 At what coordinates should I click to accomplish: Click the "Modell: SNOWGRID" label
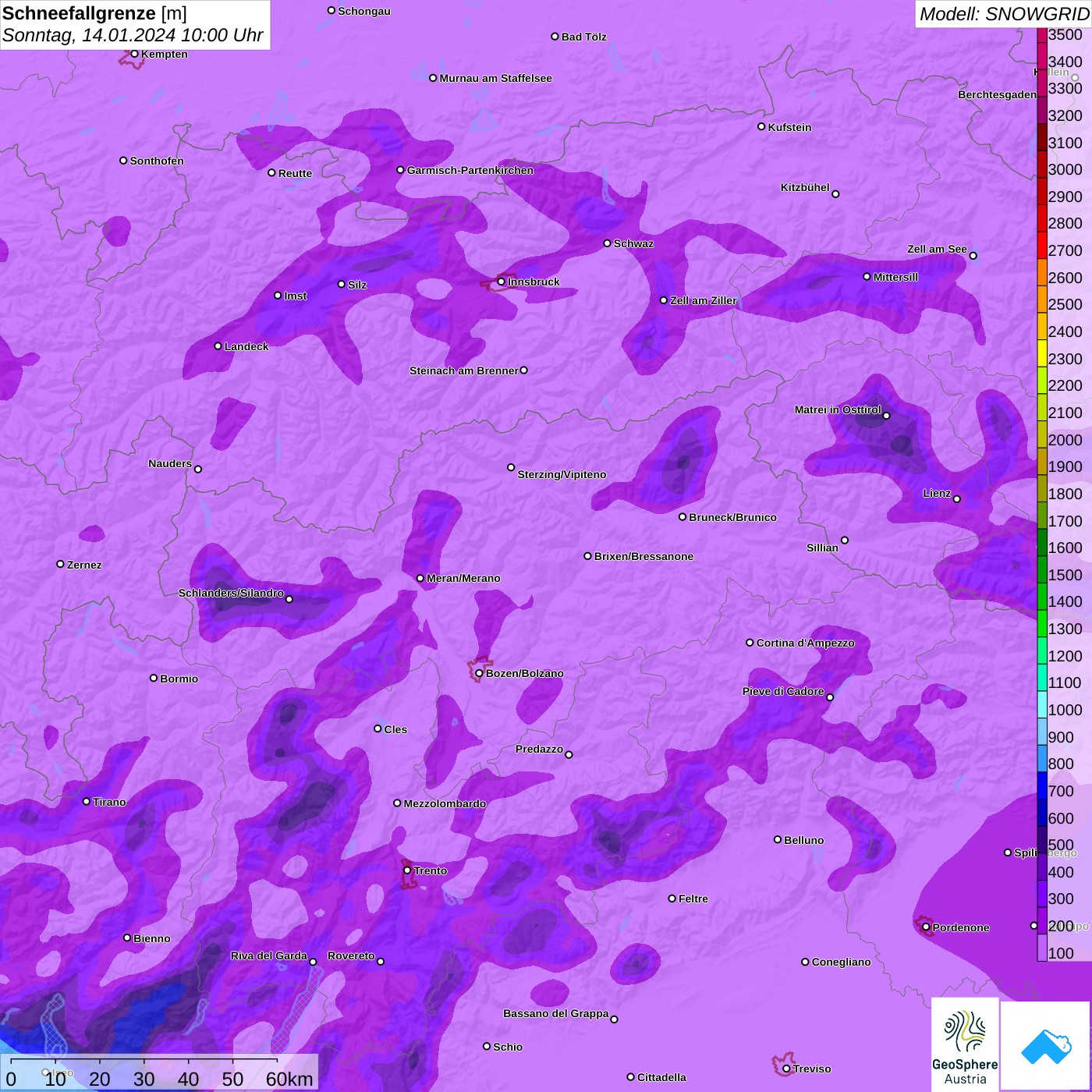pyautogui.click(x=1004, y=13)
